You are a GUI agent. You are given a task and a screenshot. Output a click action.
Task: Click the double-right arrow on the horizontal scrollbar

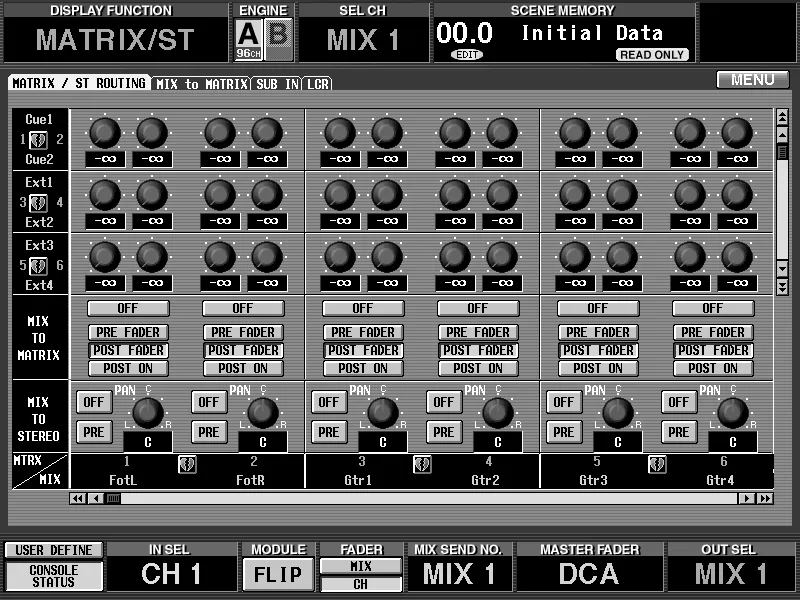point(765,498)
